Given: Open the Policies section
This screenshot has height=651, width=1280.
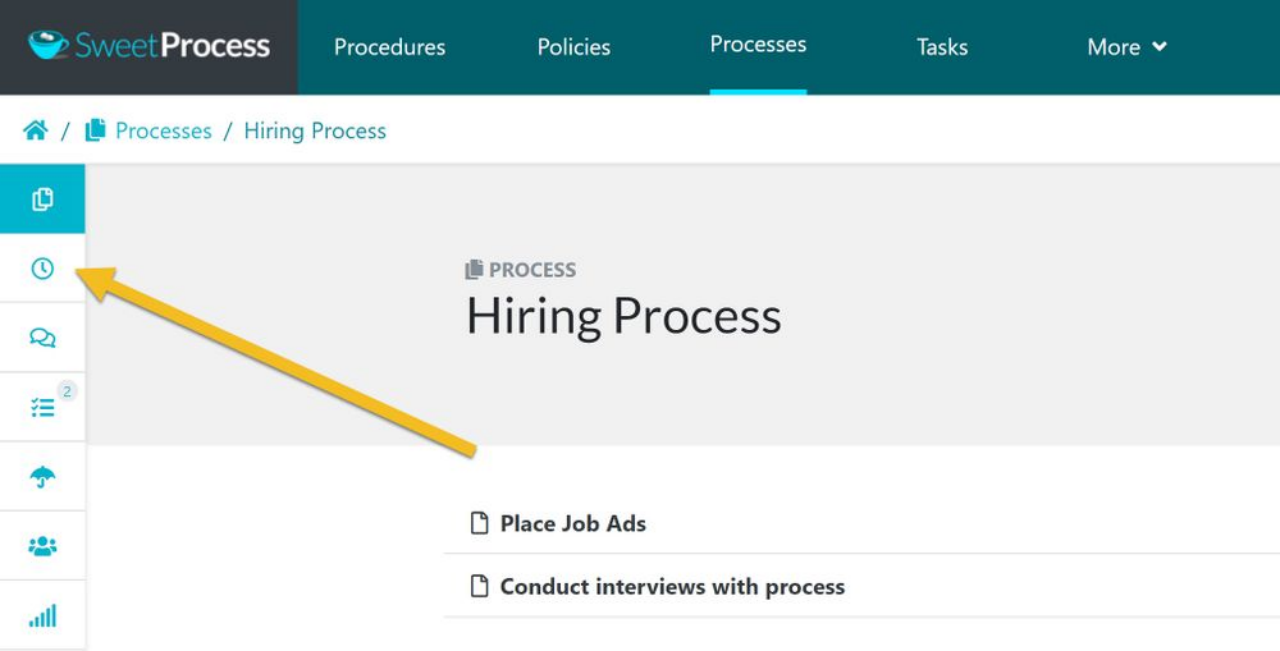Looking at the screenshot, I should (573, 47).
